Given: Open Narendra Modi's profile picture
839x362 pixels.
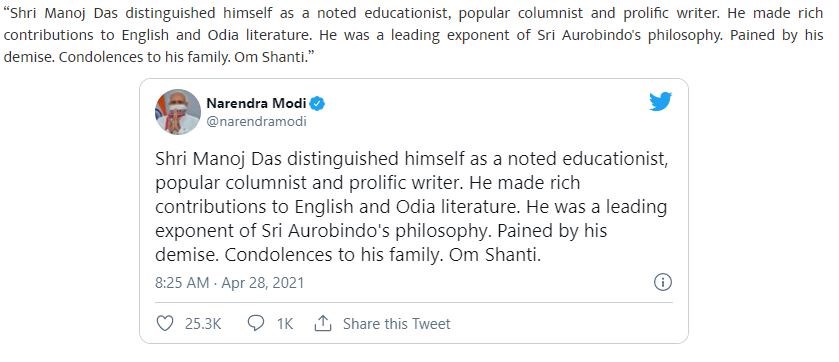Looking at the screenshot, I should pyautogui.click(x=178, y=112).
